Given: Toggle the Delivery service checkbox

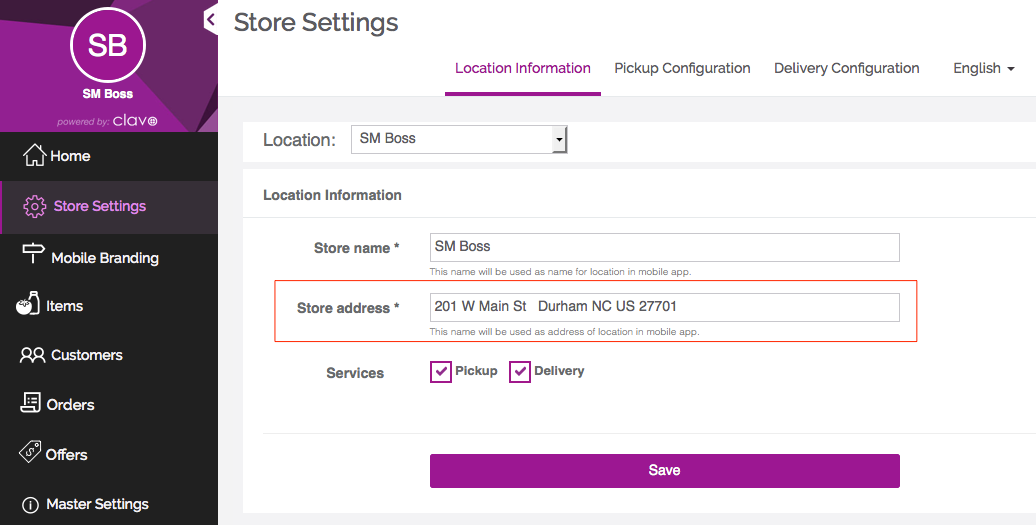Looking at the screenshot, I should (x=520, y=372).
